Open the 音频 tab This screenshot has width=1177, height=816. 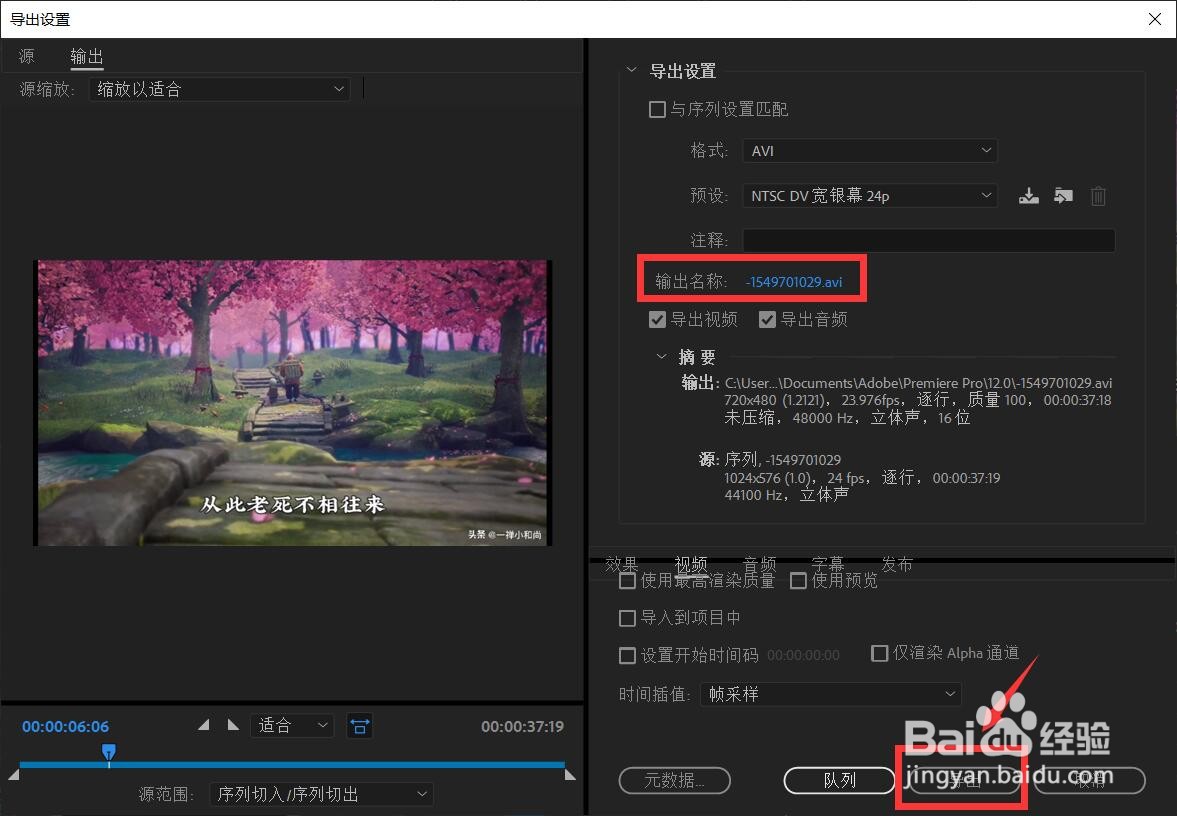tap(760, 564)
